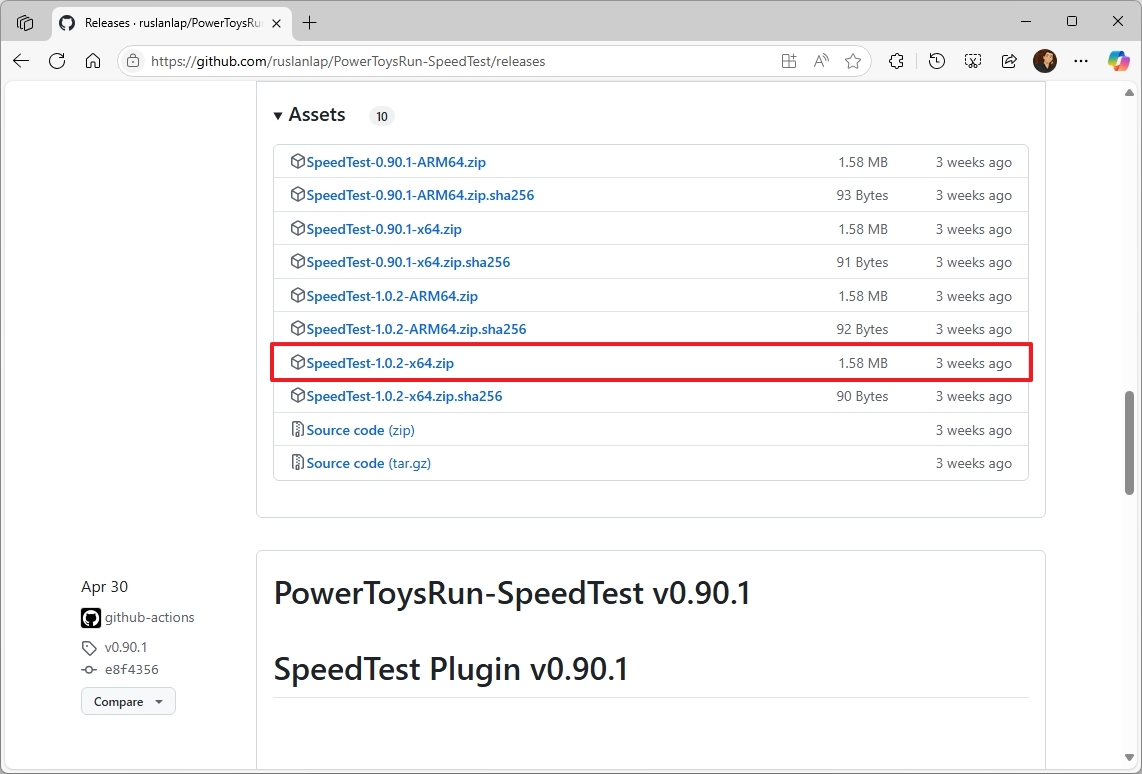
Task: Click the github-actions avatar icon
Action: [x=91, y=618]
